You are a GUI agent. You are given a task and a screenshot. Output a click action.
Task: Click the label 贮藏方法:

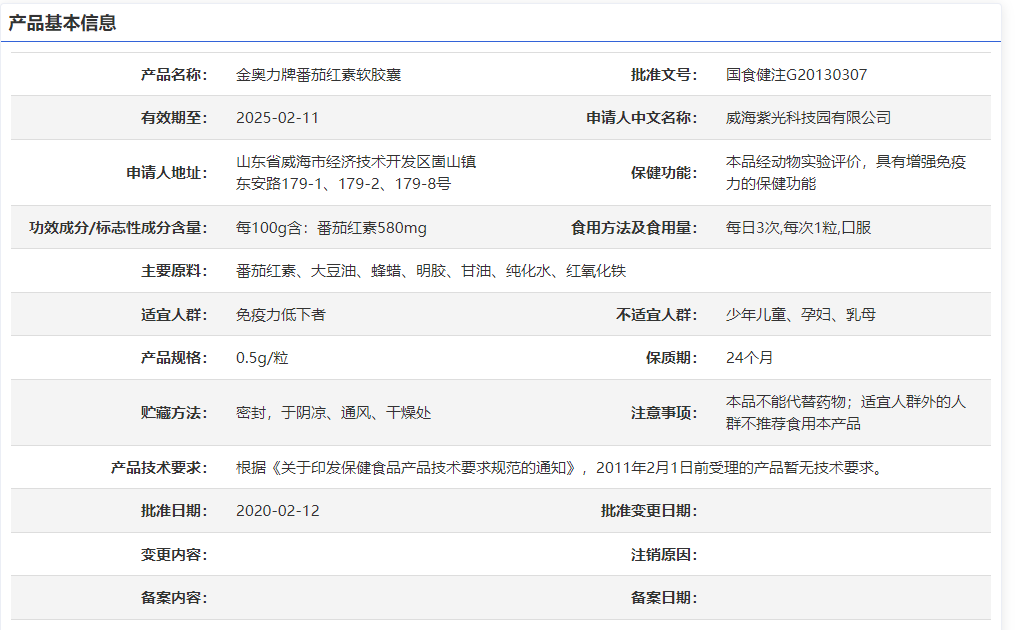[174, 412]
